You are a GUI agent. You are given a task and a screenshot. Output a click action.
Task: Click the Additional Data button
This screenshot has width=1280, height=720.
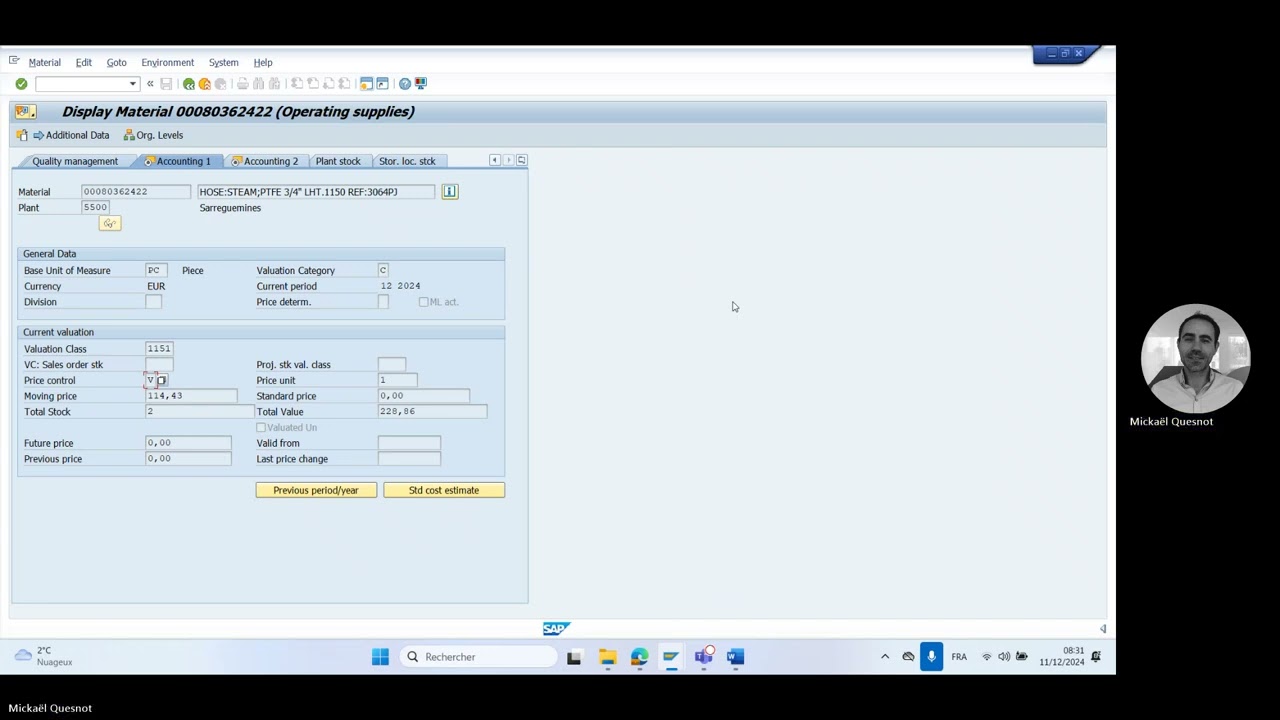(71, 135)
